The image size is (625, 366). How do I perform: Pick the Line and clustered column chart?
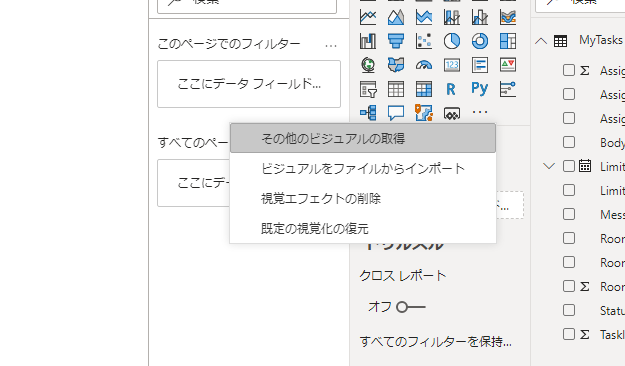pos(480,17)
